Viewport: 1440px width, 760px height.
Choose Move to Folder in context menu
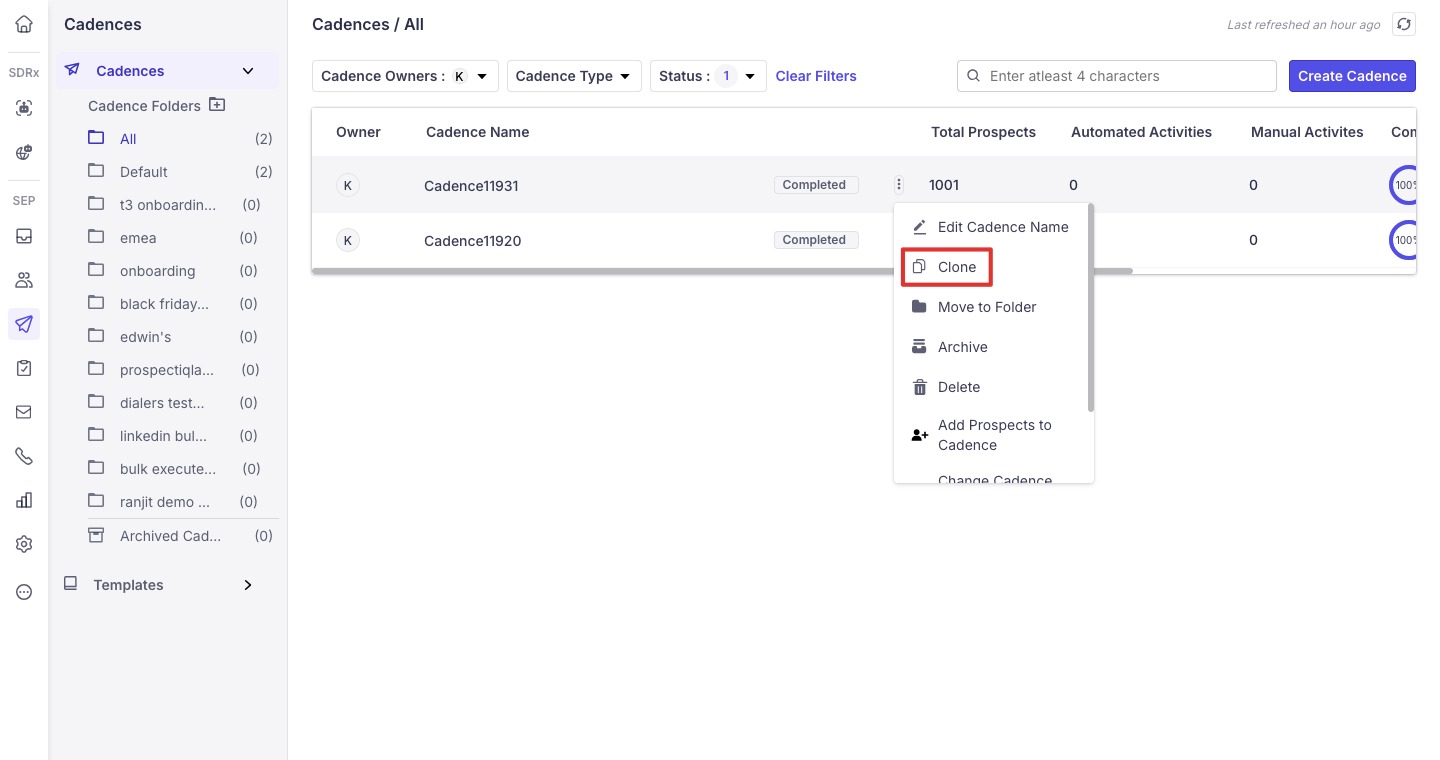[986, 307]
